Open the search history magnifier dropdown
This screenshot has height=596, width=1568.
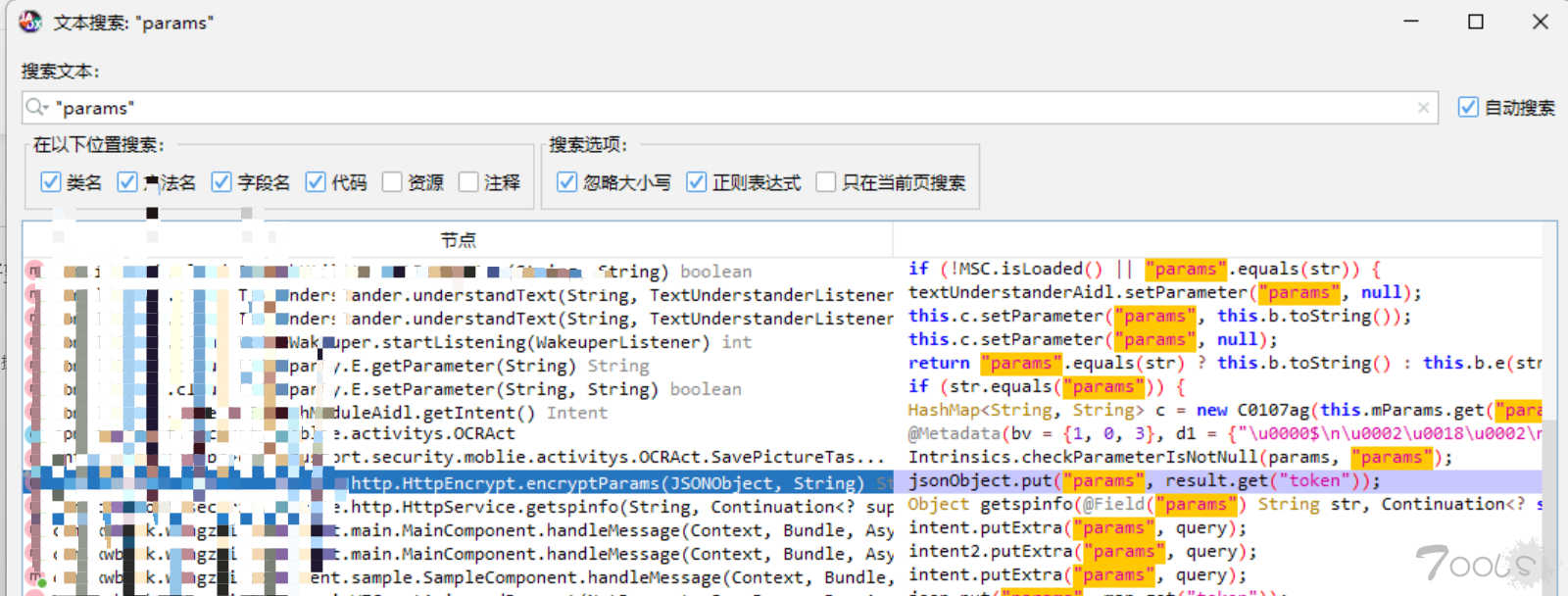click(37, 108)
